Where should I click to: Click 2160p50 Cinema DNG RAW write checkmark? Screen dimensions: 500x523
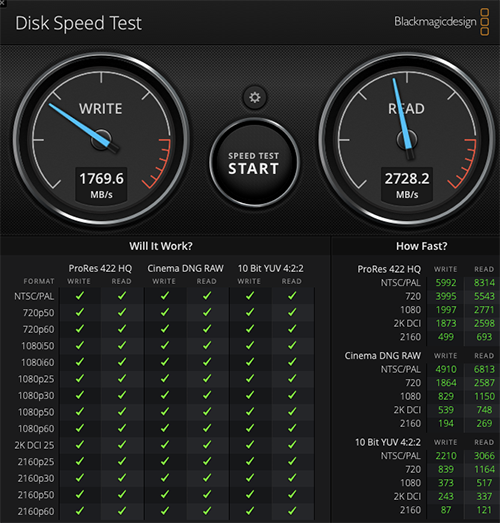pos(165,494)
